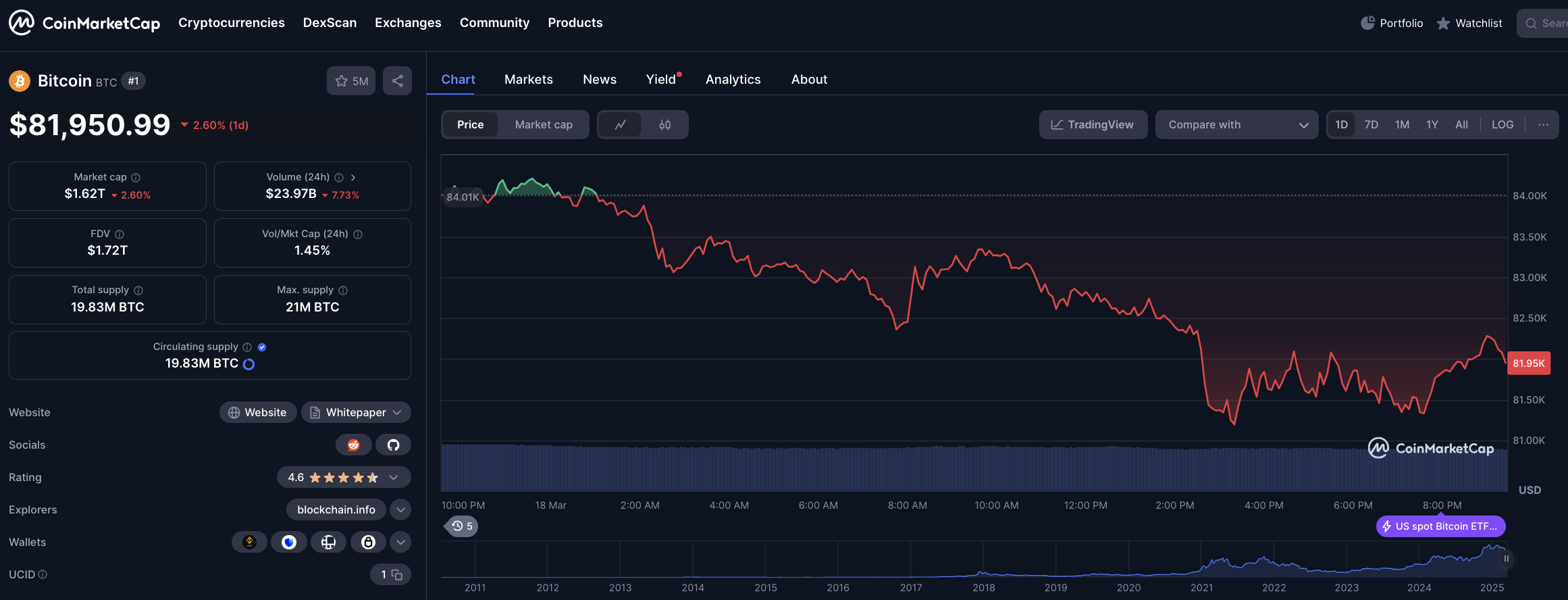Click 2021 on the history timeline
Viewport: 1568px width, 600px height.
[1201, 587]
